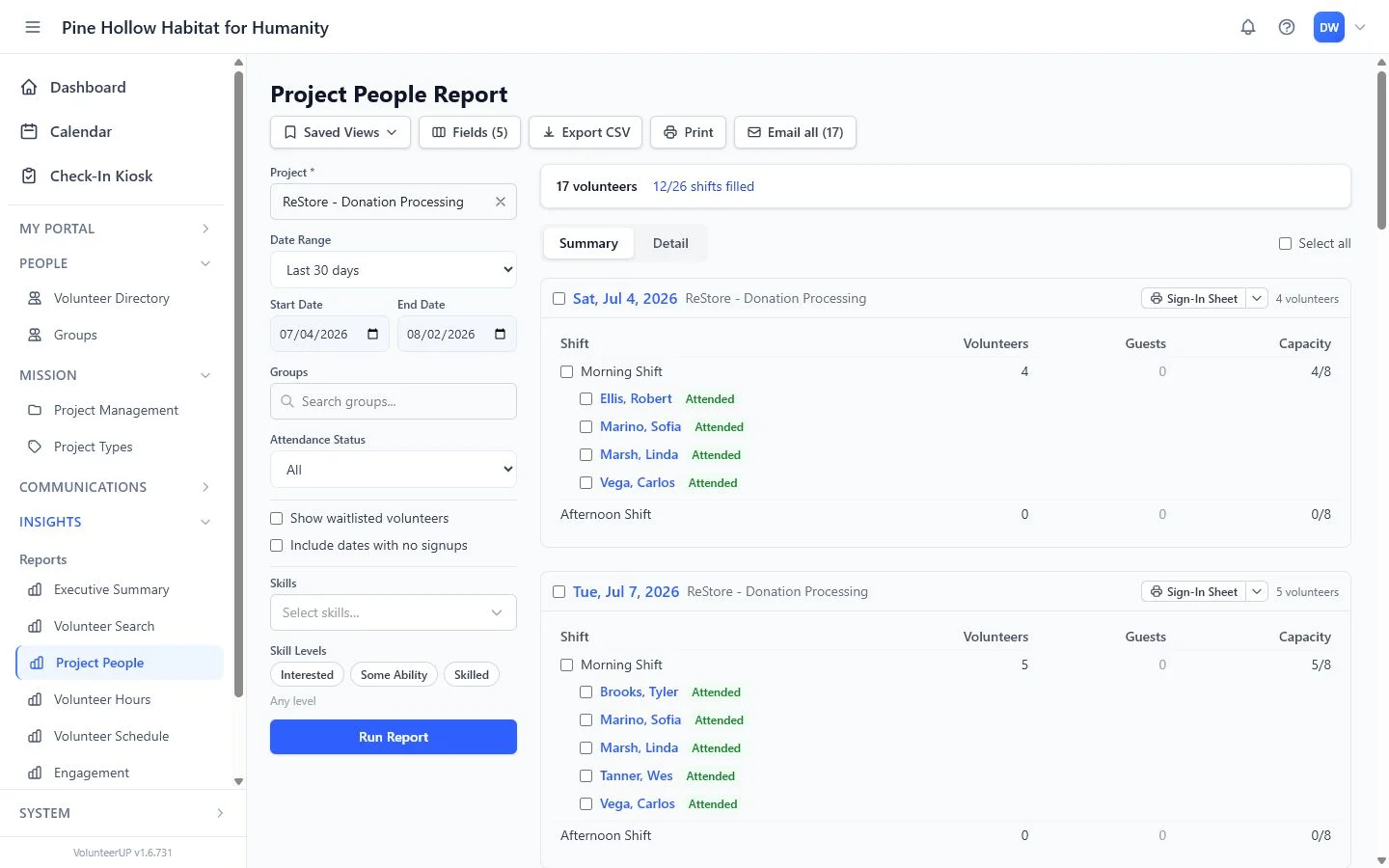
Task: Click the Project Management folder icon
Action: pyautogui.click(x=35, y=410)
